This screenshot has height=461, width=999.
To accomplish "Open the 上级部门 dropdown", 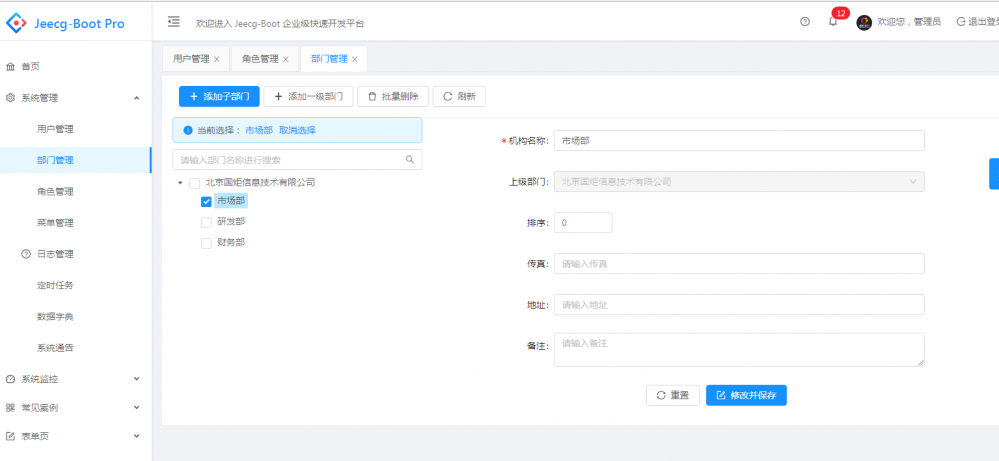I will click(739, 181).
